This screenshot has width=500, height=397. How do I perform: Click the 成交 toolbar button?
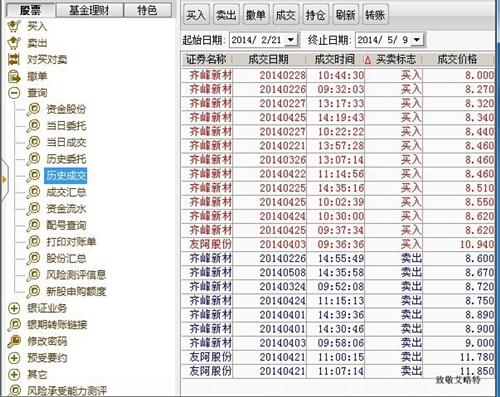point(286,15)
